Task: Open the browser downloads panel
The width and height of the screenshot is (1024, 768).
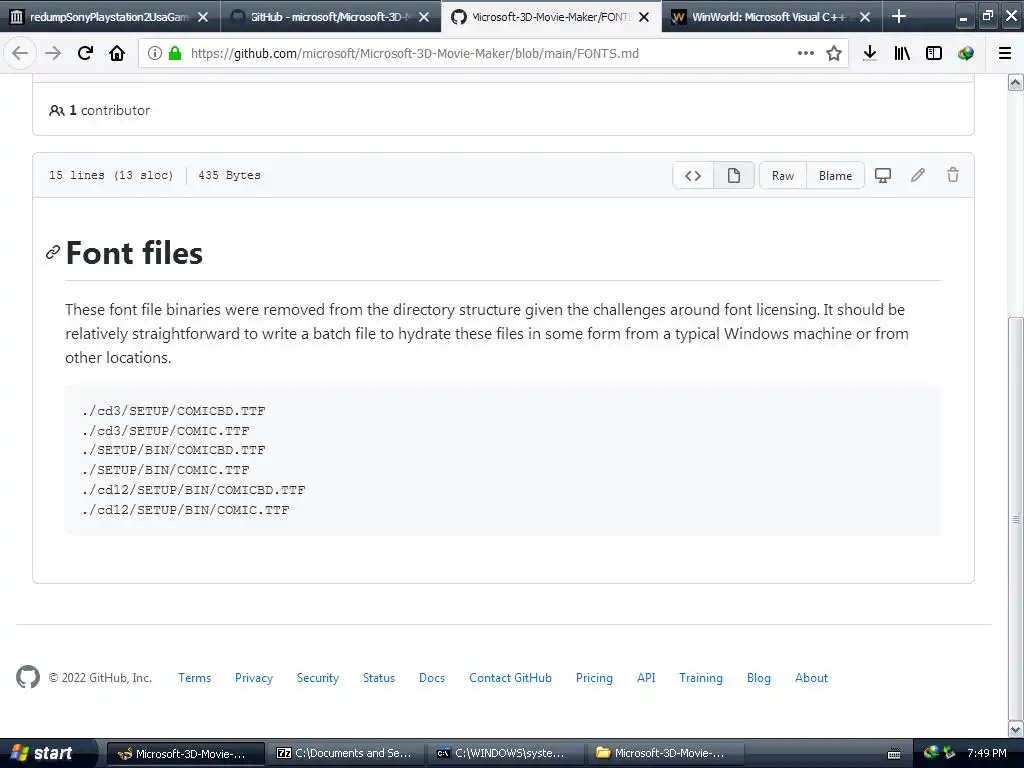Action: 870,54
